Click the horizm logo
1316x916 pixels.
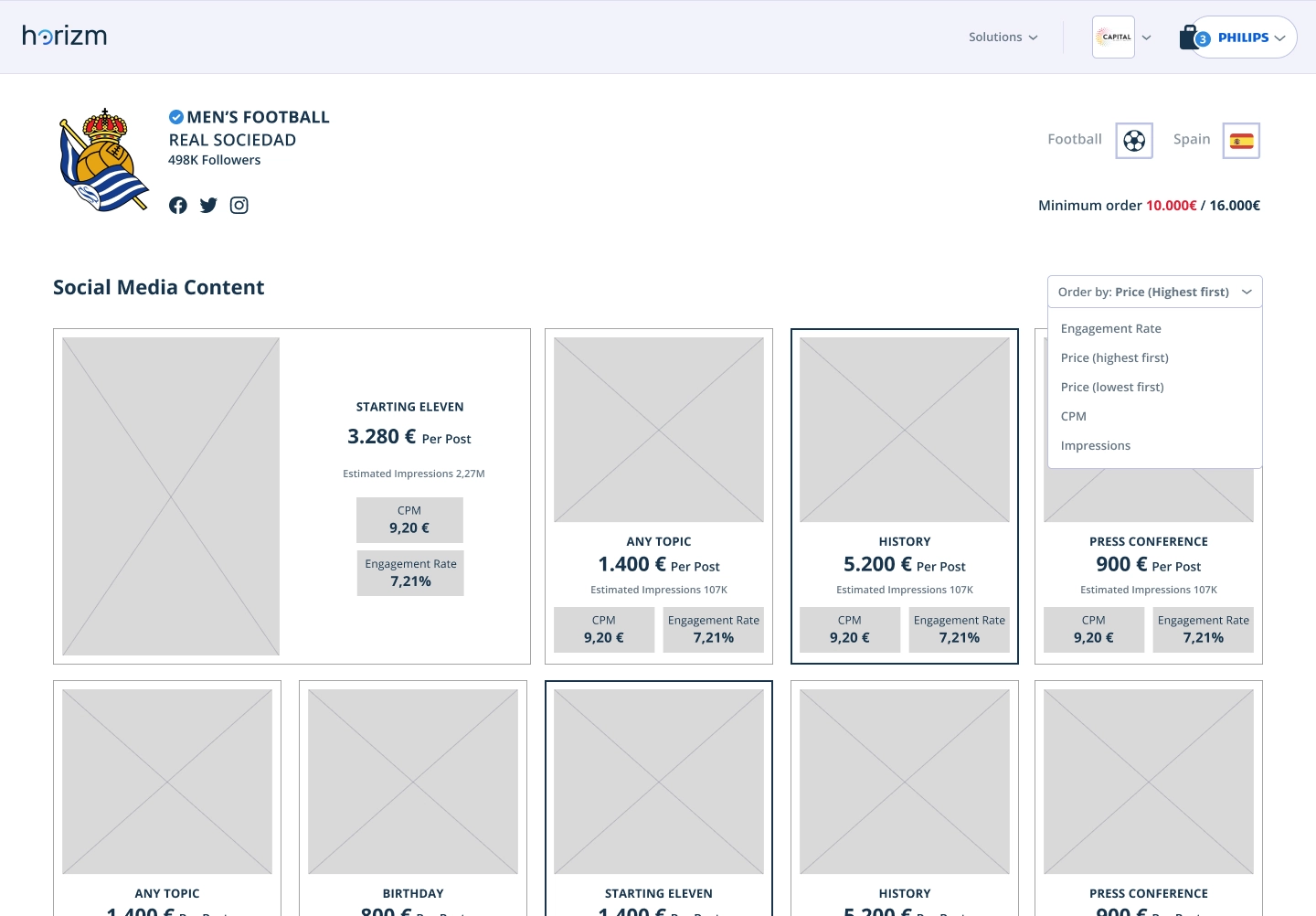64,36
